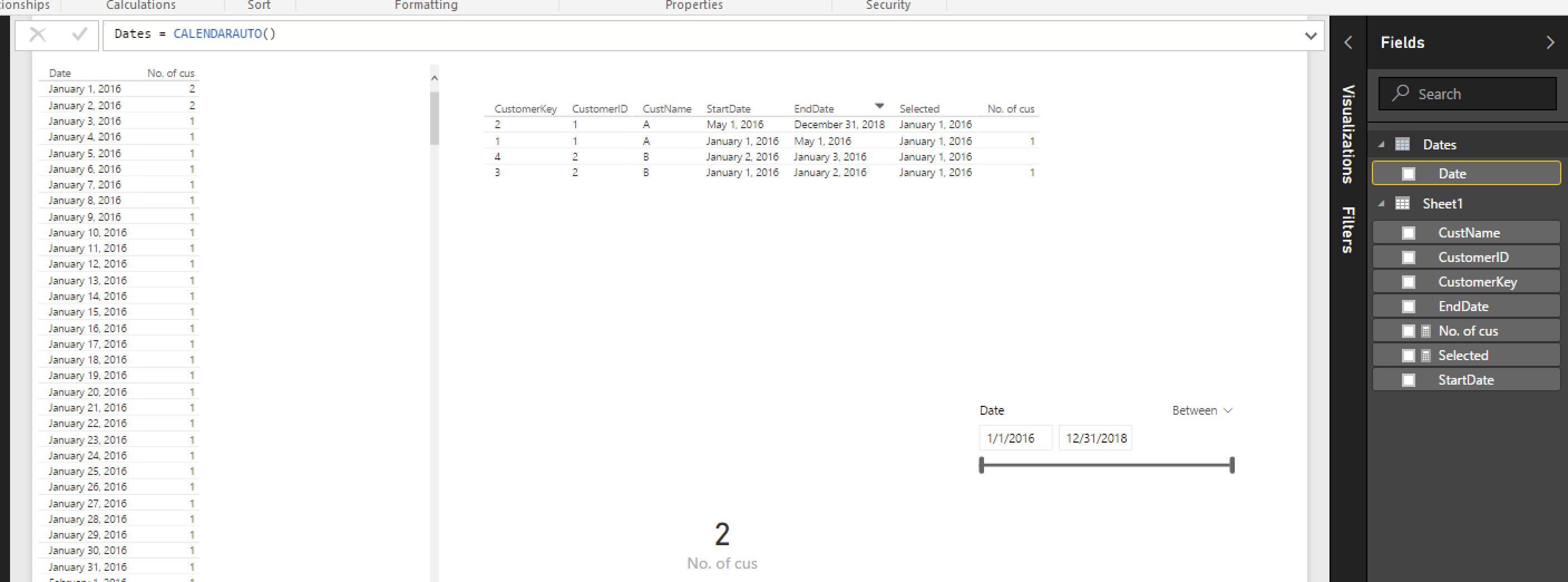Click the calculator icon beside No. of cus
Image resolution: width=1568 pixels, height=582 pixels.
1425,331
